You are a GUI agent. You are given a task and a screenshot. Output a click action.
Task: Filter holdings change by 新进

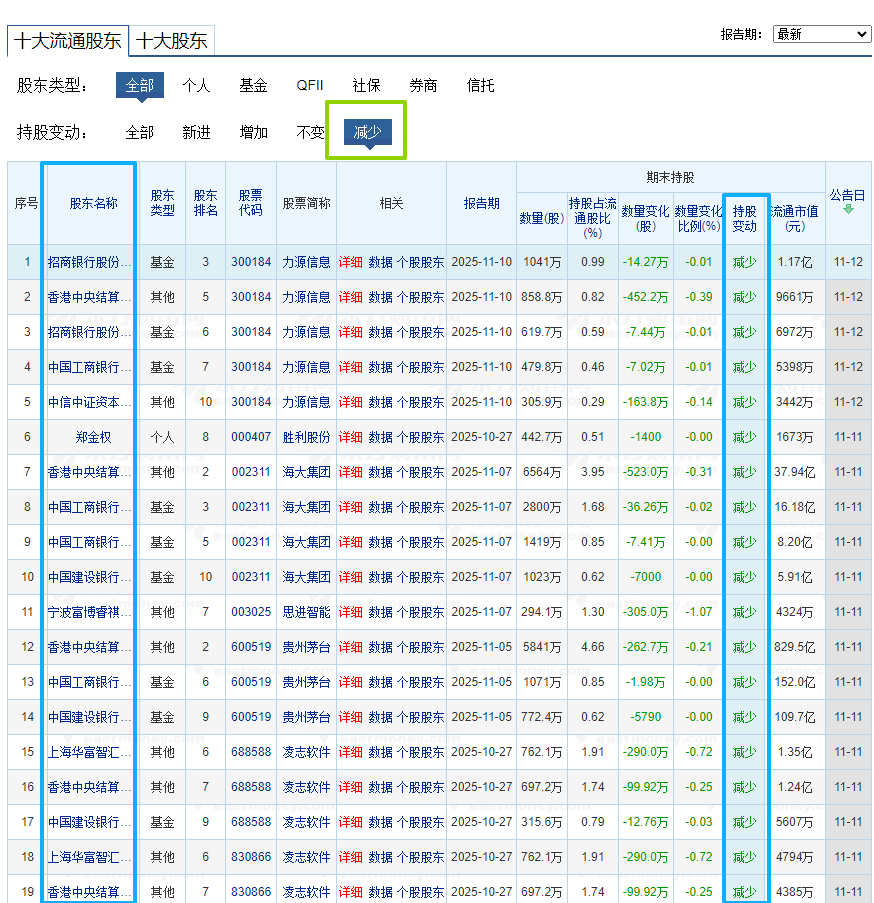click(x=196, y=133)
